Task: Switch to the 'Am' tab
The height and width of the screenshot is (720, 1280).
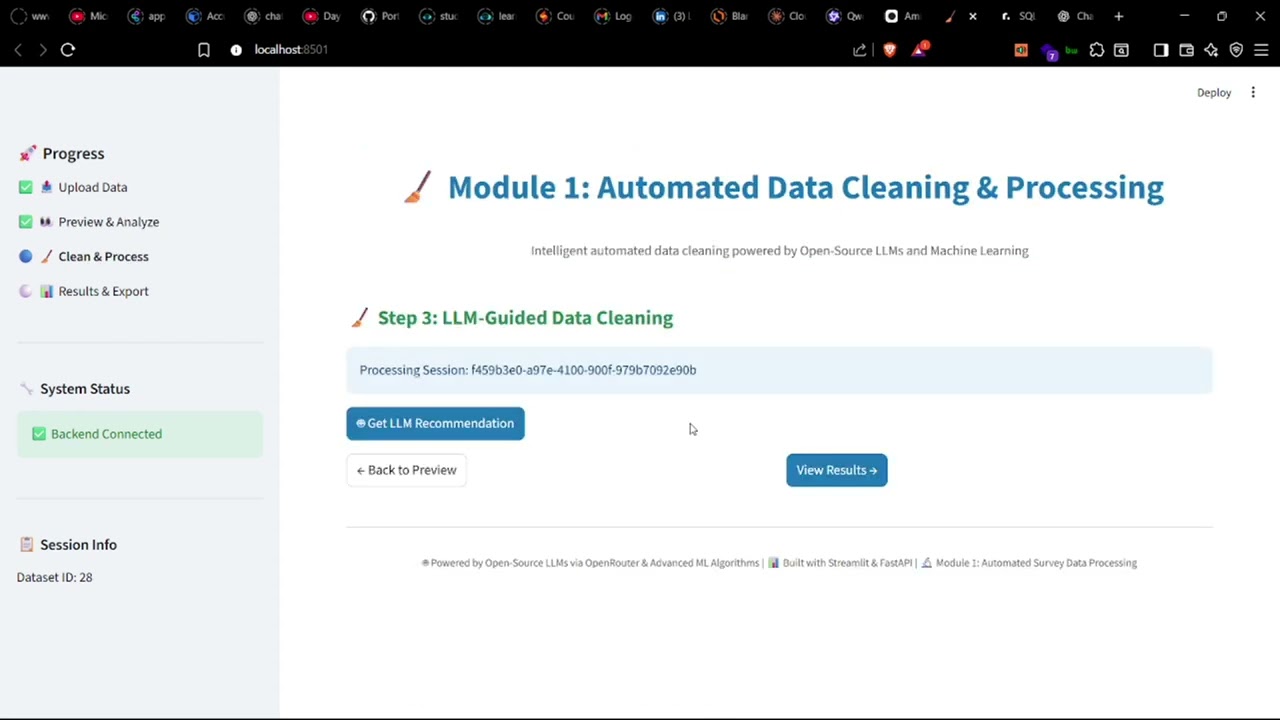Action: 903,16
